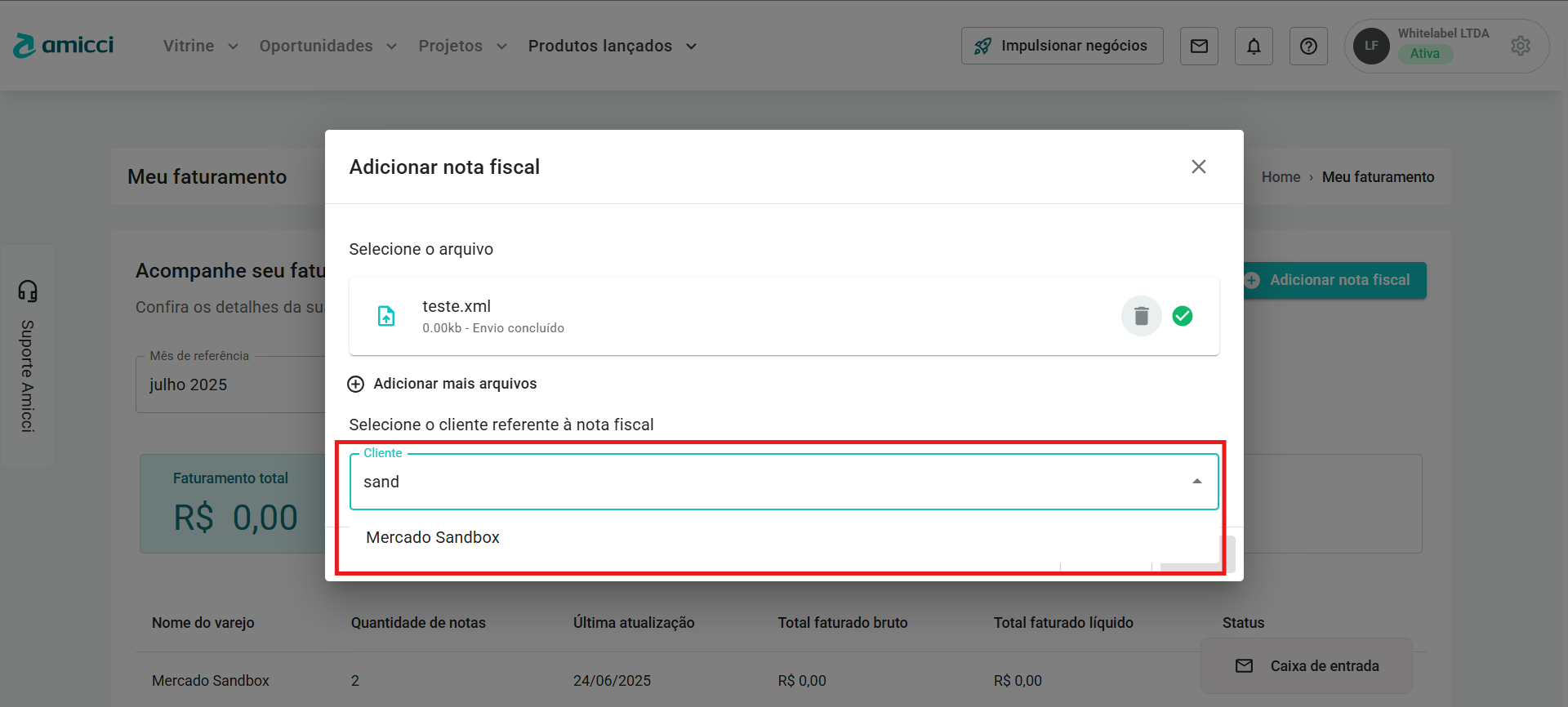Expand the Projetos menu
The width and height of the screenshot is (1568, 707).
tap(462, 47)
